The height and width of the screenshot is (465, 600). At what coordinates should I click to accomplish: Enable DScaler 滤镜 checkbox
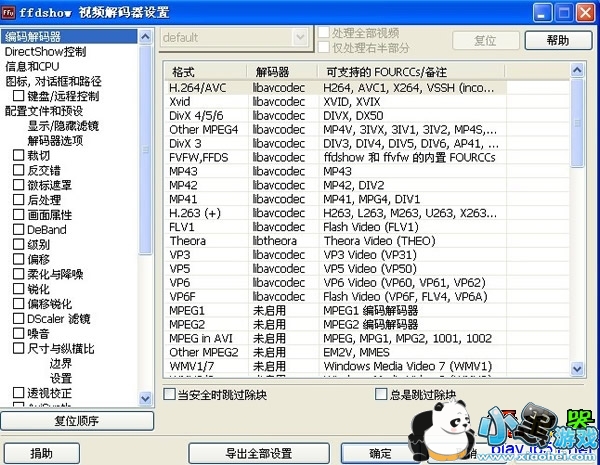click(19, 318)
